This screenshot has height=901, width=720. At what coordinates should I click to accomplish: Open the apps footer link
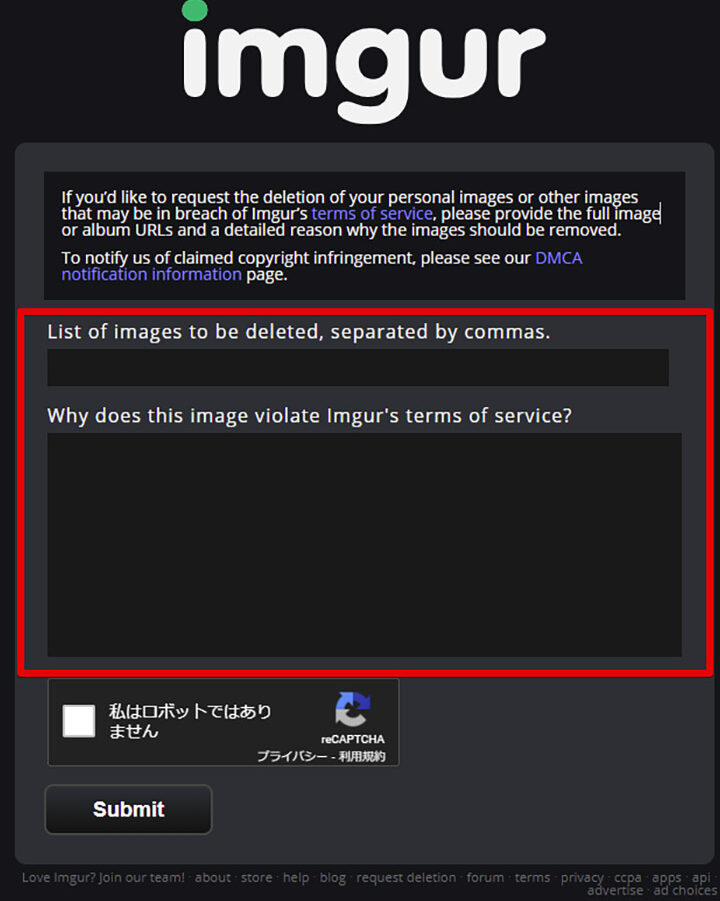(x=667, y=879)
